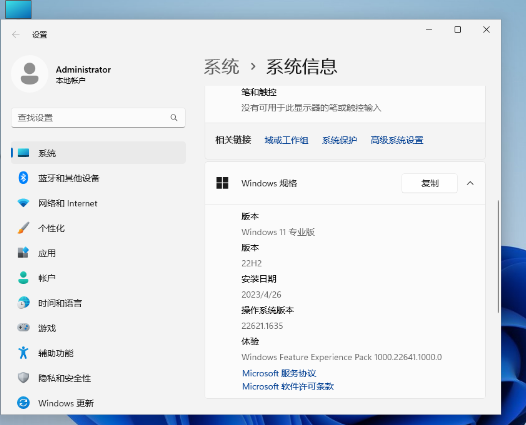This screenshot has width=526, height=425.
Task: Click the 设置 window title text
Action: pos(40,35)
